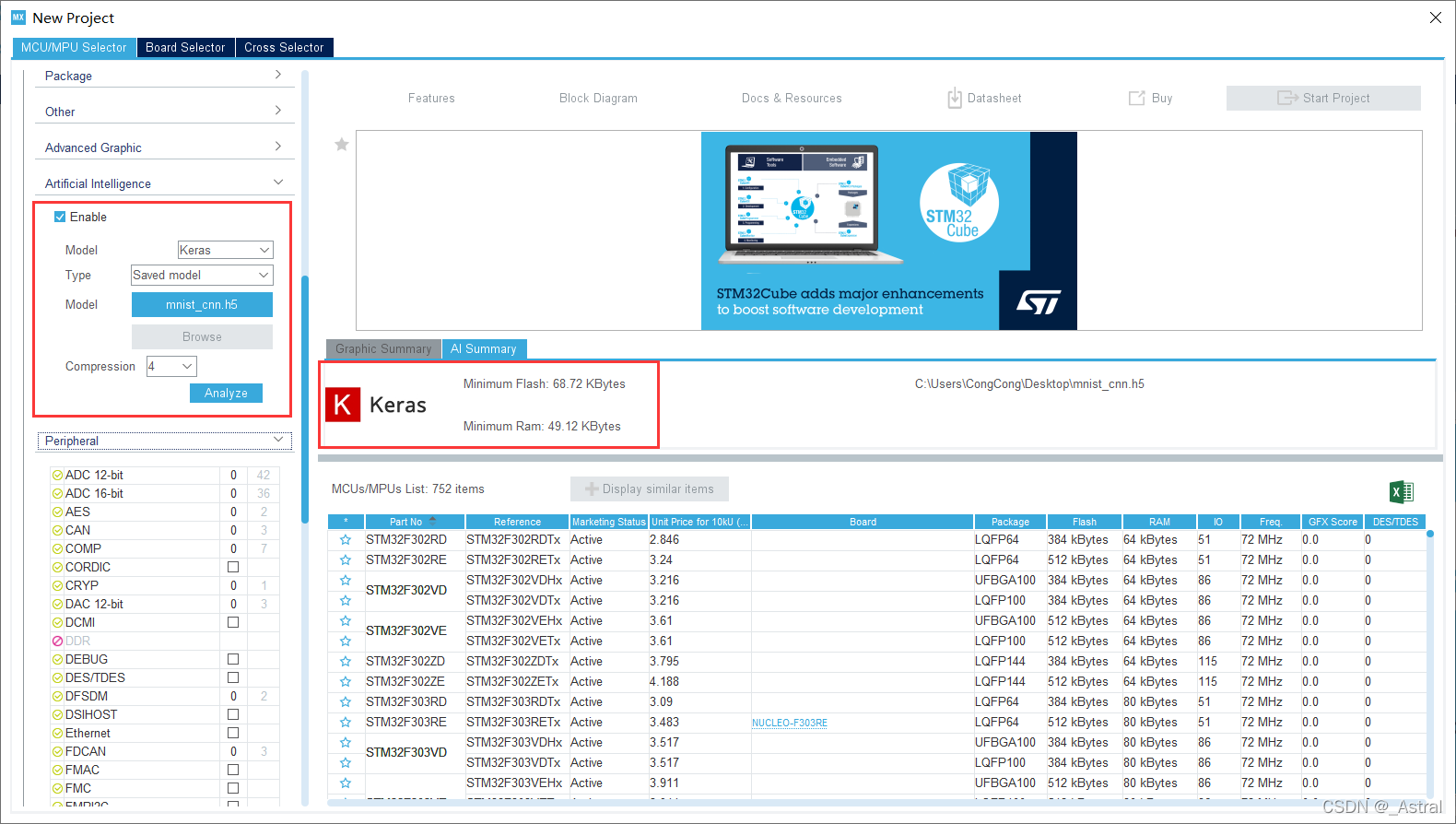Image resolution: width=1456 pixels, height=824 pixels.
Task: Switch to Board Selector tab
Action: (x=185, y=47)
